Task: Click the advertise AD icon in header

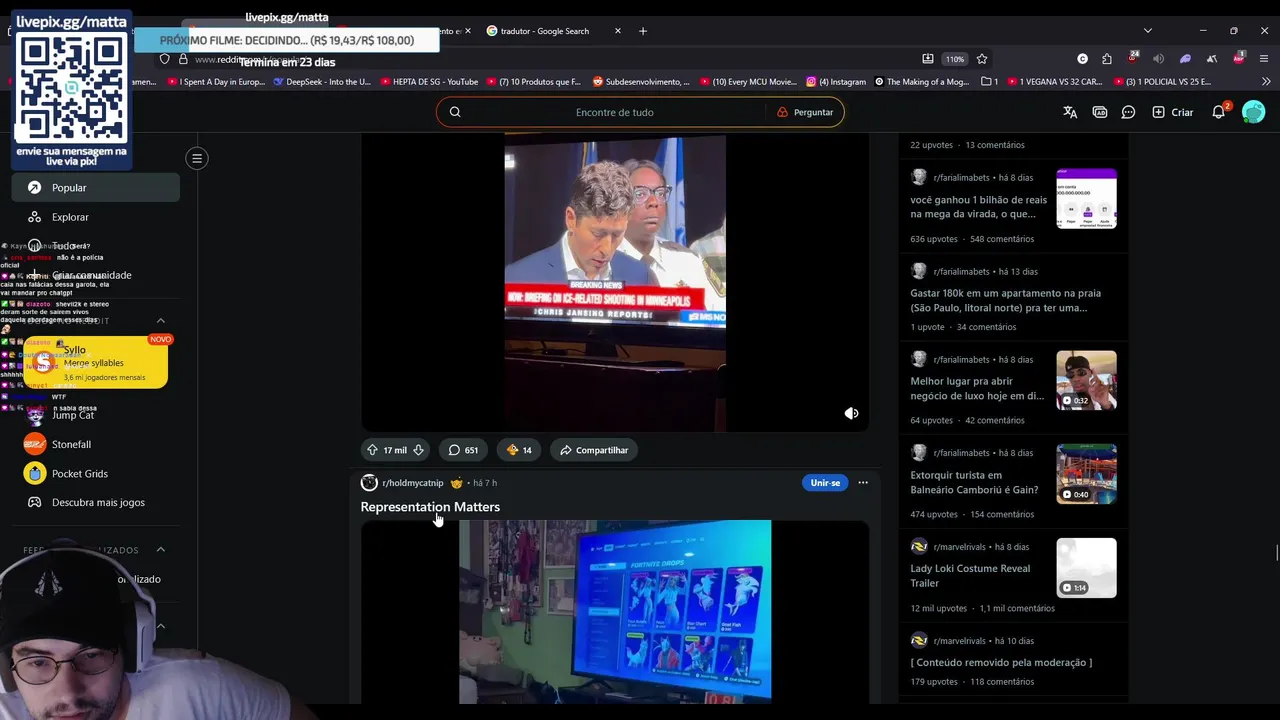Action: 1100,112
